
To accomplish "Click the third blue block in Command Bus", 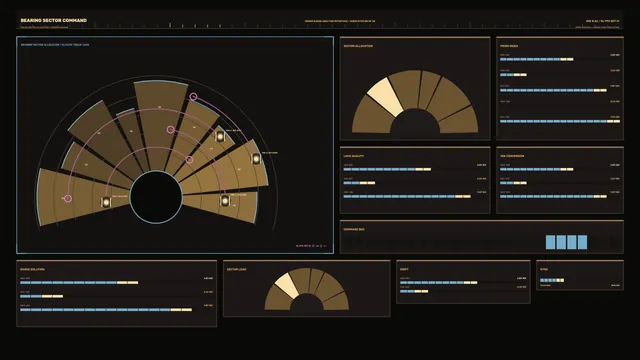I will pyautogui.click(x=572, y=242).
